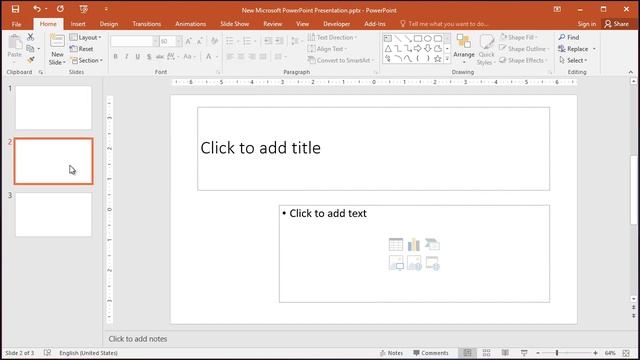Screen dimensions: 640x360
Task: Save the presentation with the floppy icon
Action: tap(15, 9)
